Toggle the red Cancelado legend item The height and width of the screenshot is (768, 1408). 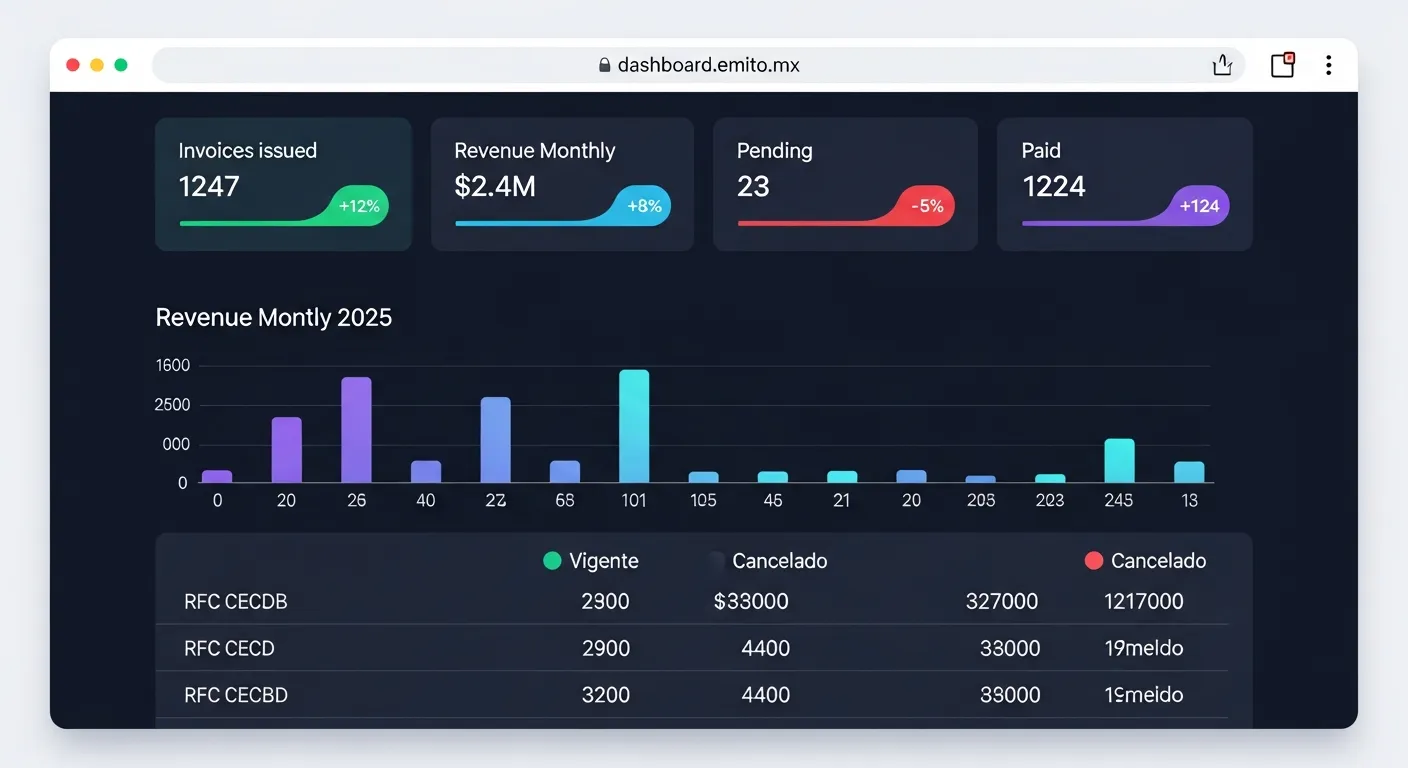tap(1145, 561)
